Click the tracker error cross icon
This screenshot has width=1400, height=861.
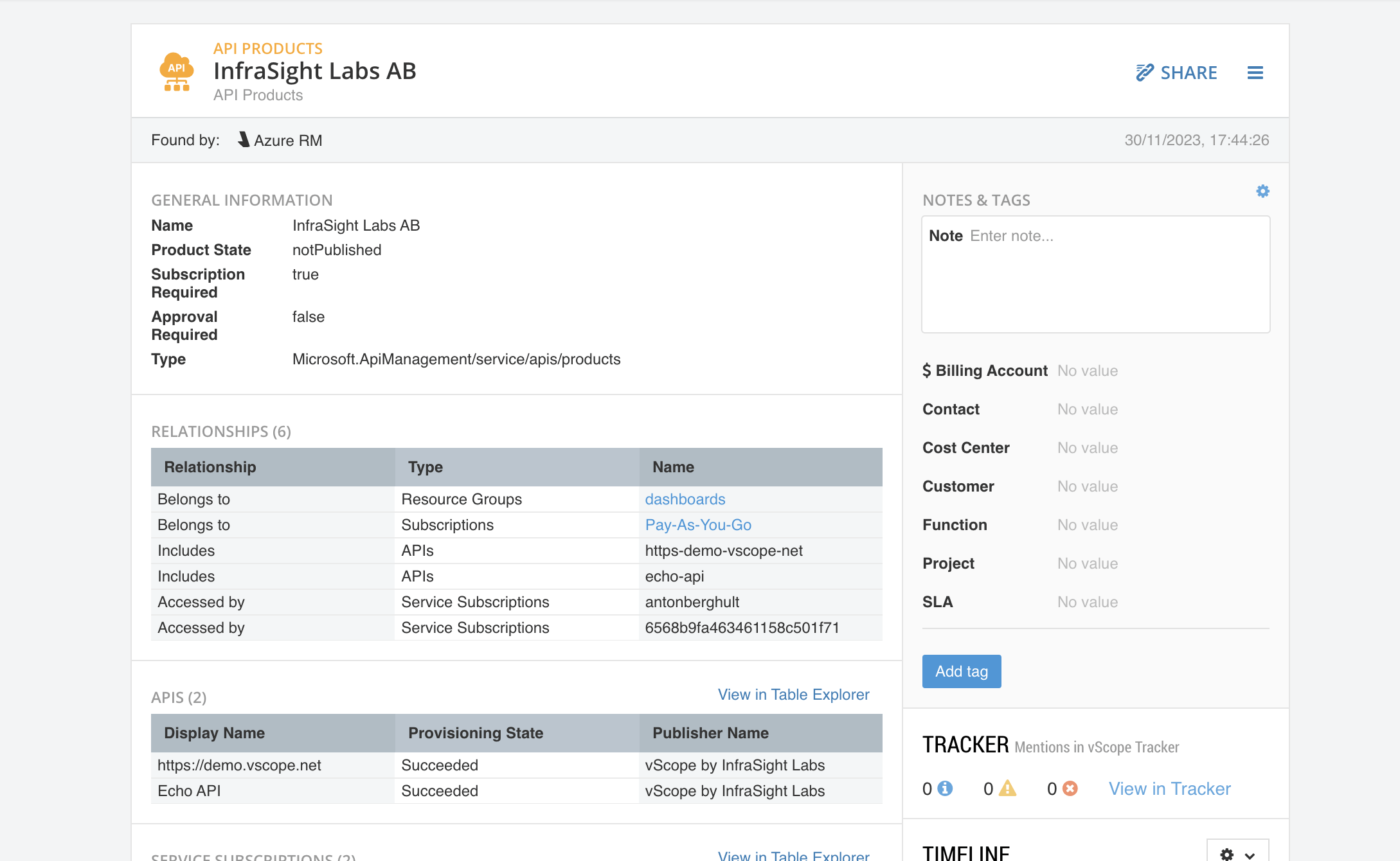pos(1070,788)
